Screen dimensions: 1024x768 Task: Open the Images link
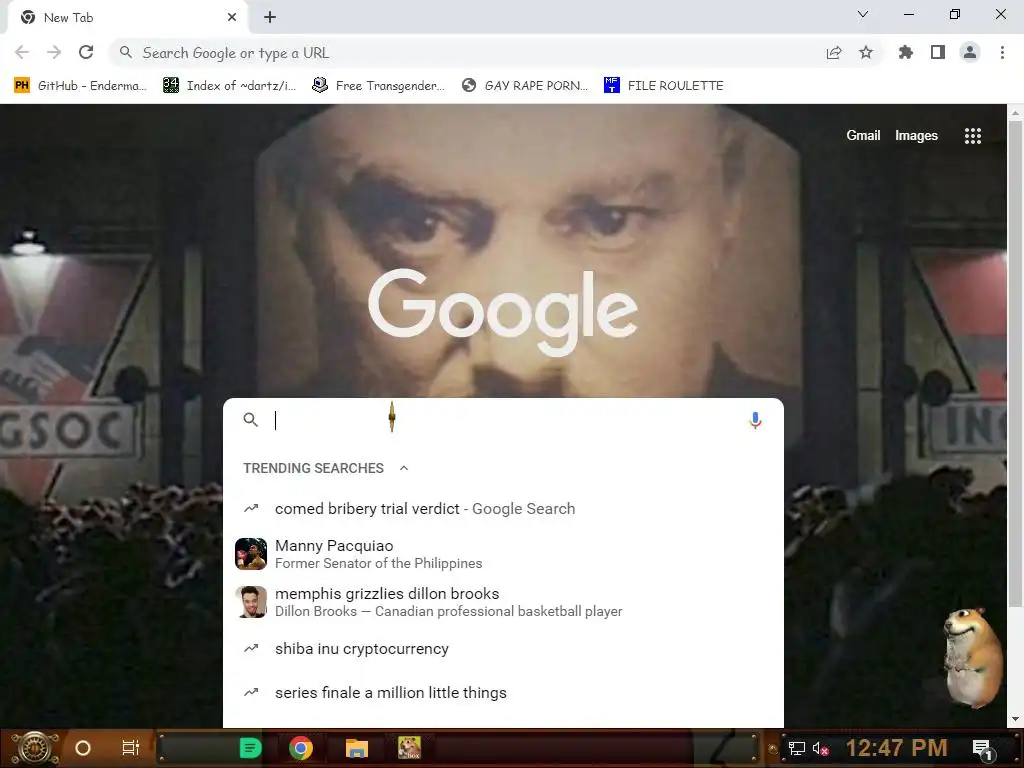(x=916, y=135)
